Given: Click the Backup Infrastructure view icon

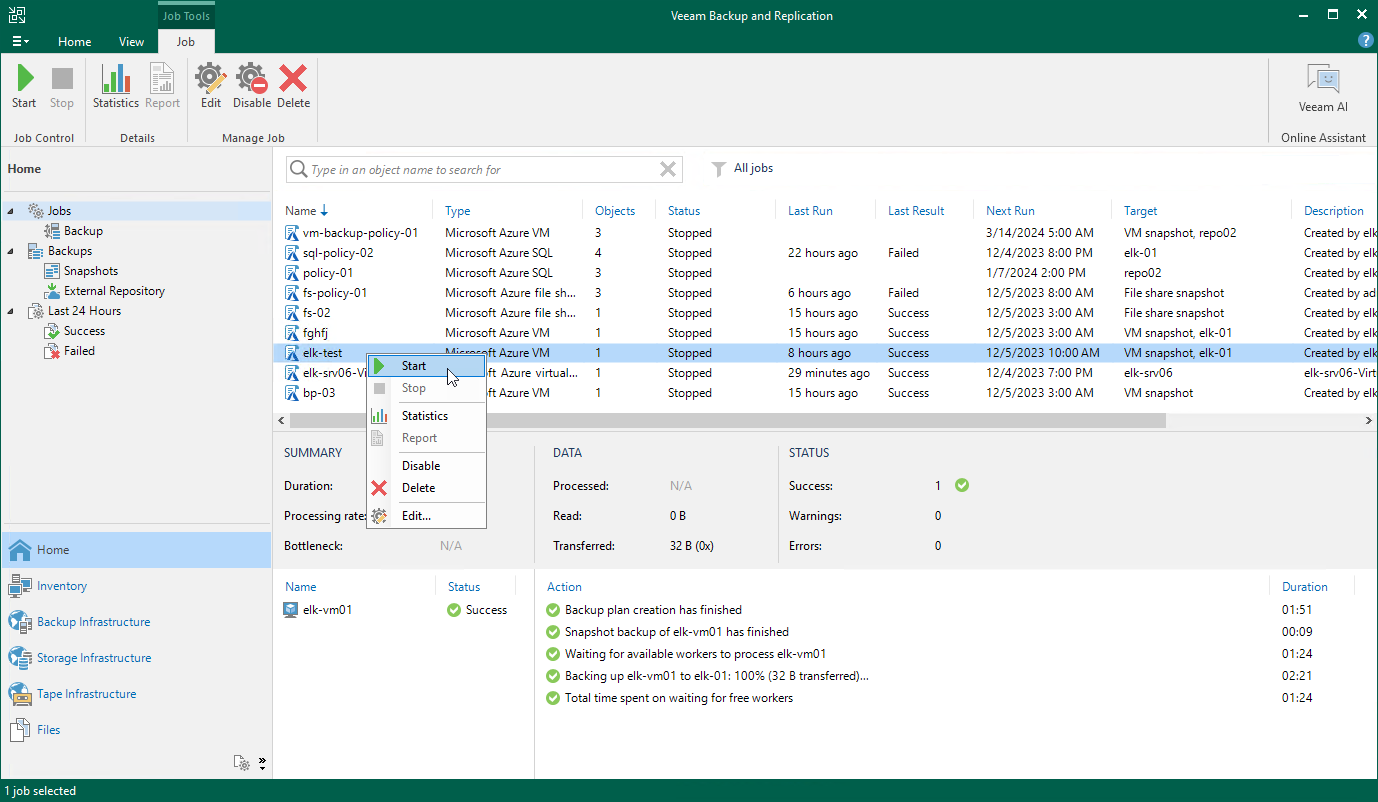Looking at the screenshot, I should coord(20,622).
